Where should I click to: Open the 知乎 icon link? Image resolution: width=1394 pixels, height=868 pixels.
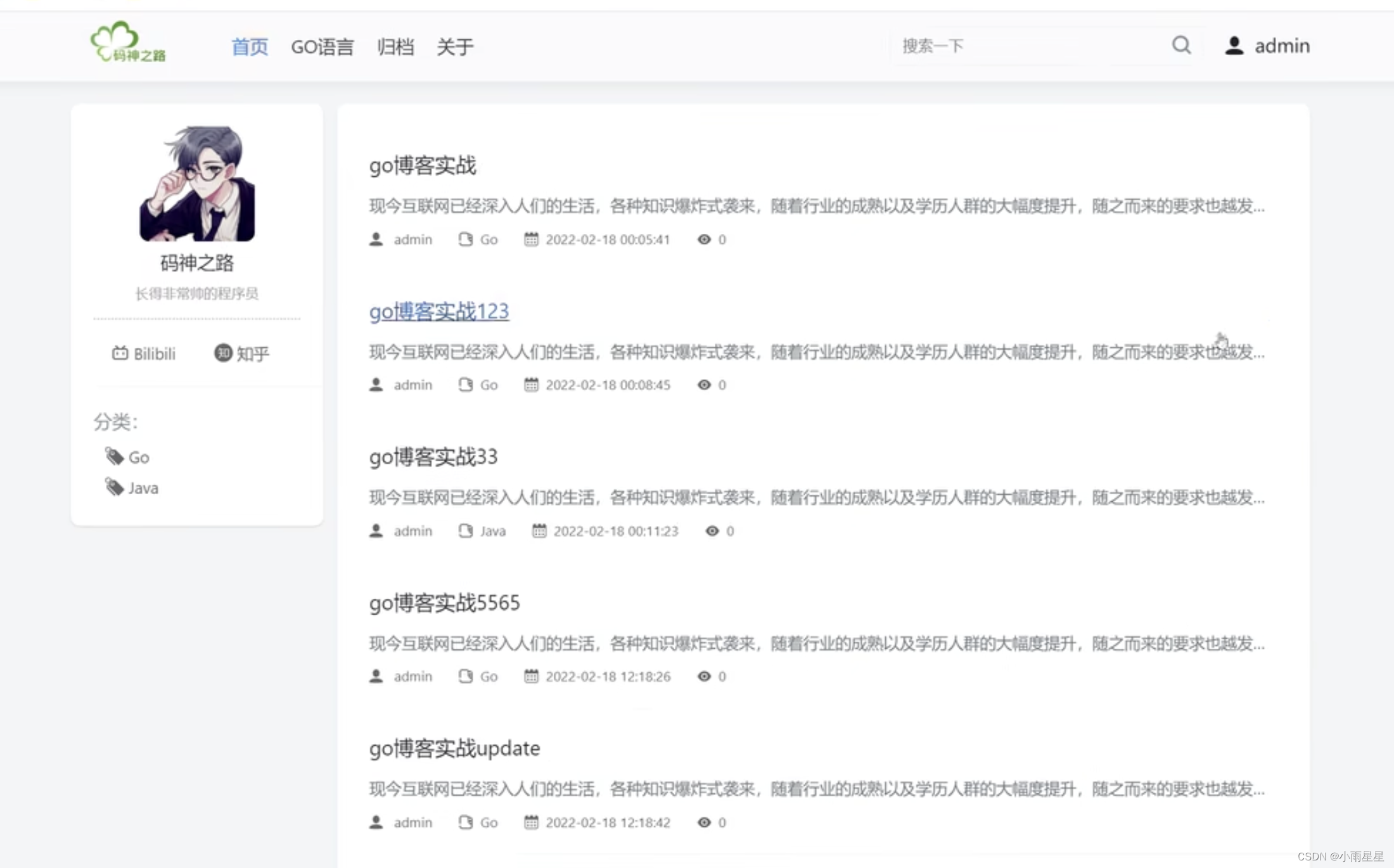coord(223,353)
